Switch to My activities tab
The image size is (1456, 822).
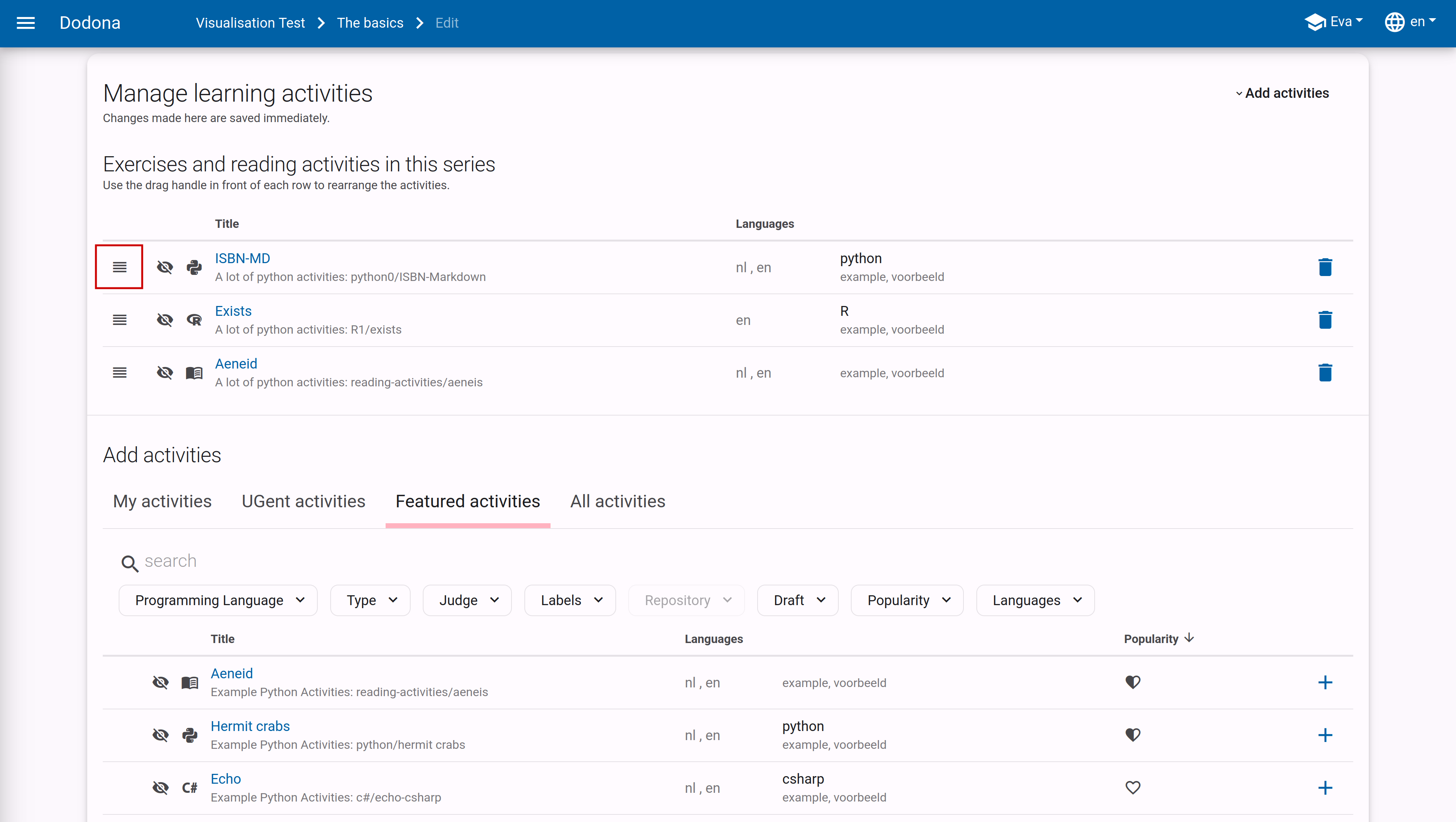[x=162, y=501]
